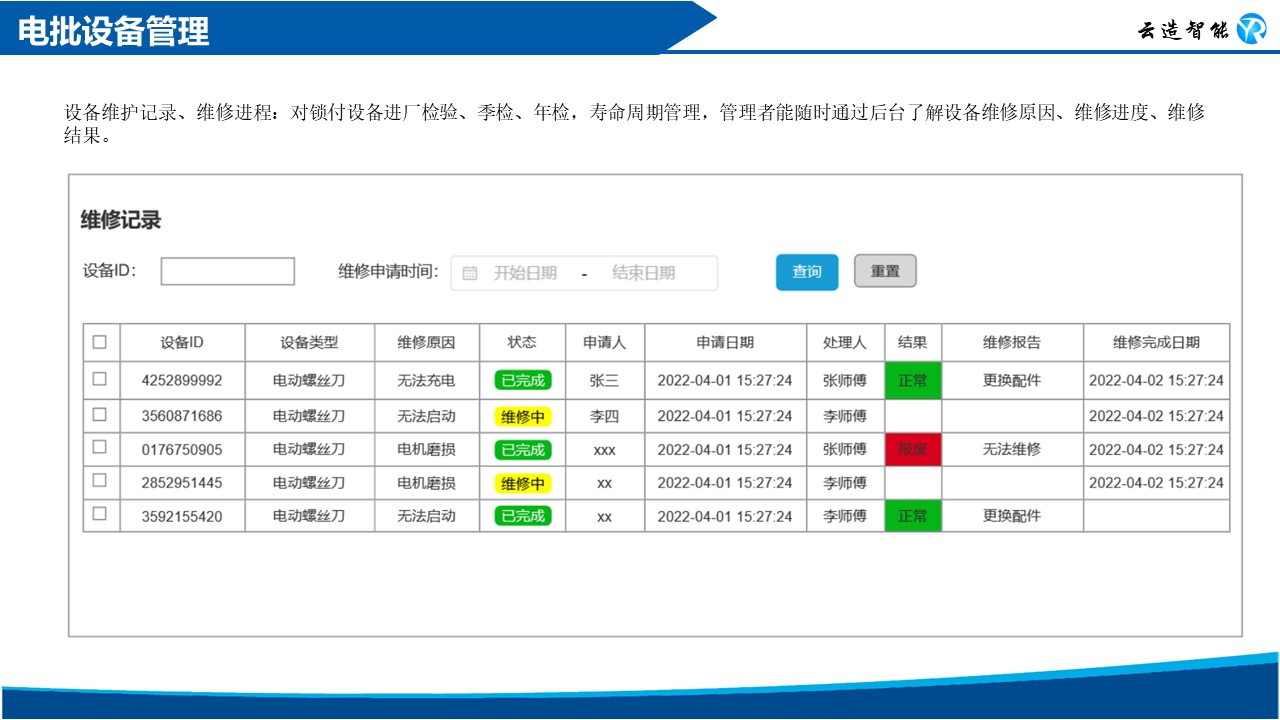Open the 结束日期 end date picker

coord(643,273)
